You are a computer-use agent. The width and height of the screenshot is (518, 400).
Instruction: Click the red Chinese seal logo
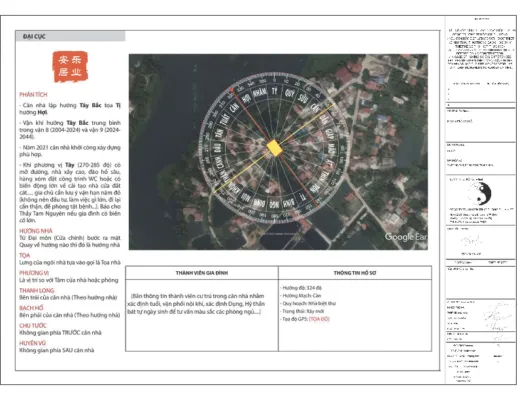click(x=70, y=67)
